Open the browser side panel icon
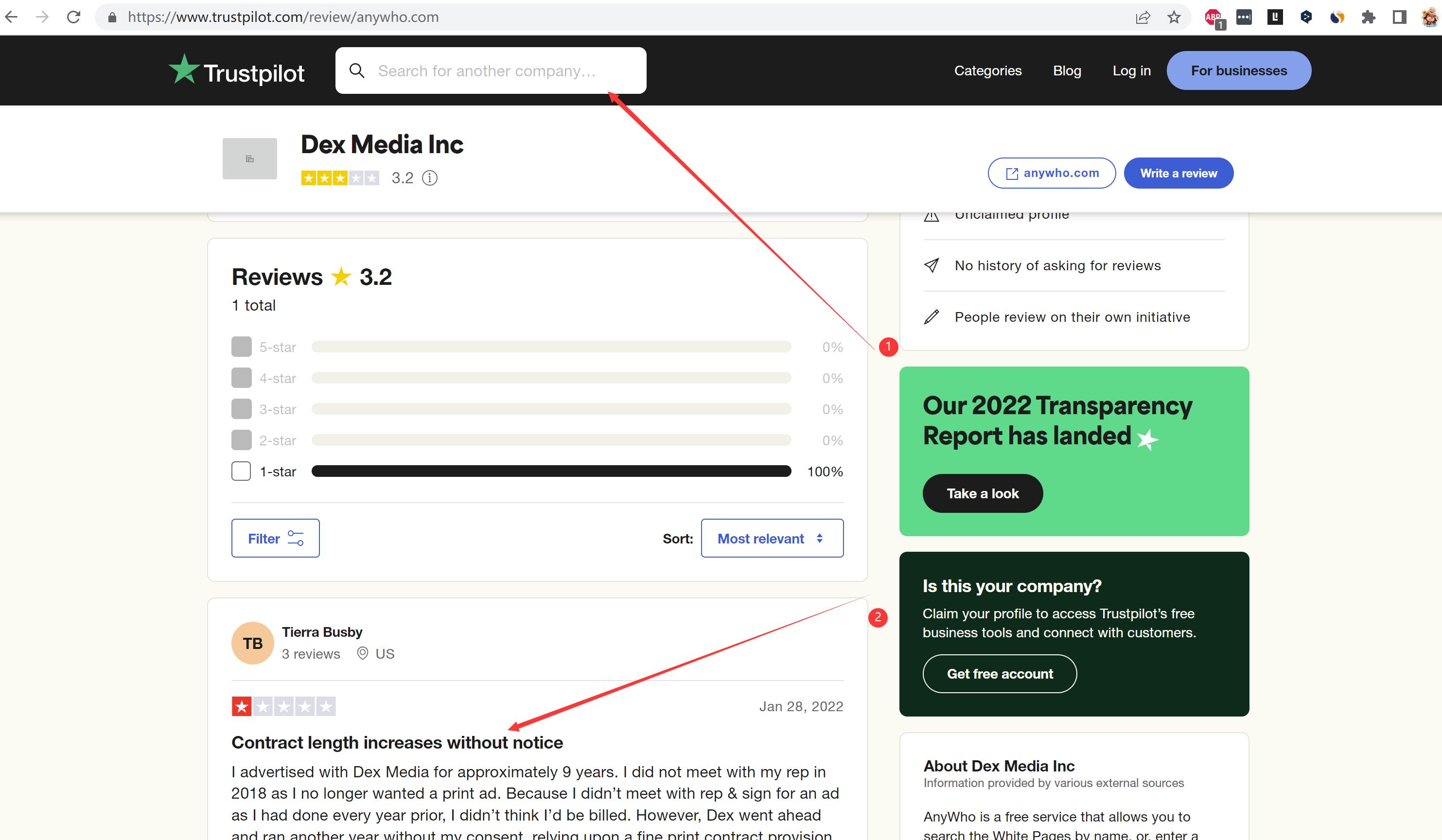The width and height of the screenshot is (1442, 840). click(x=1399, y=17)
